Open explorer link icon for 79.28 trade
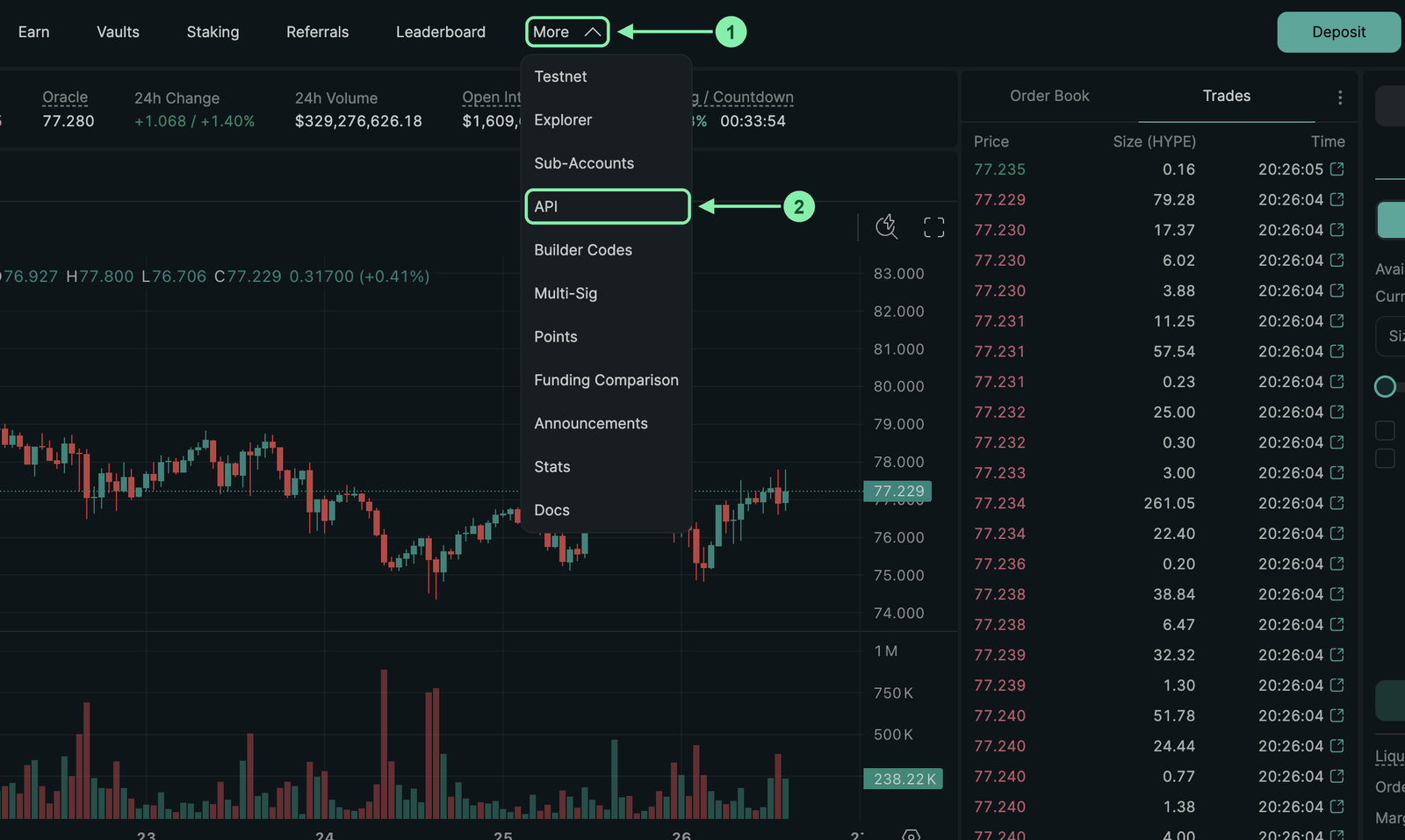 (x=1337, y=199)
